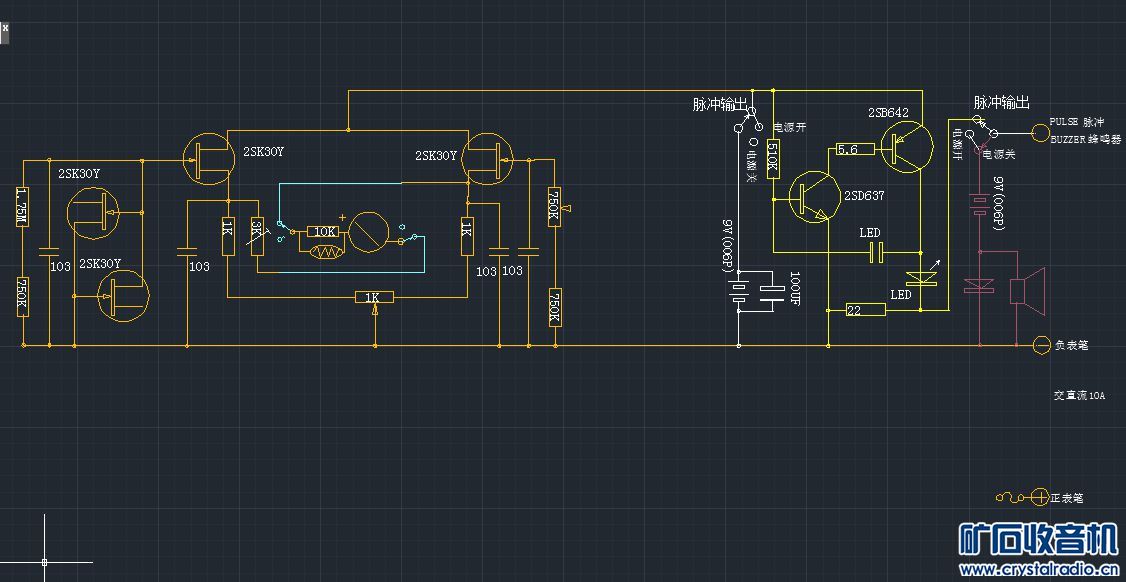Close the panel with the top-left x button
1126x582 pixels.
click(x=4, y=27)
